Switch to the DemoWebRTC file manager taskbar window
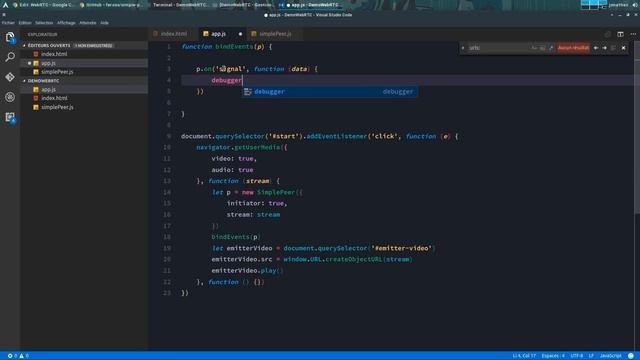Viewport: 640px width, 360px height. coord(243,5)
